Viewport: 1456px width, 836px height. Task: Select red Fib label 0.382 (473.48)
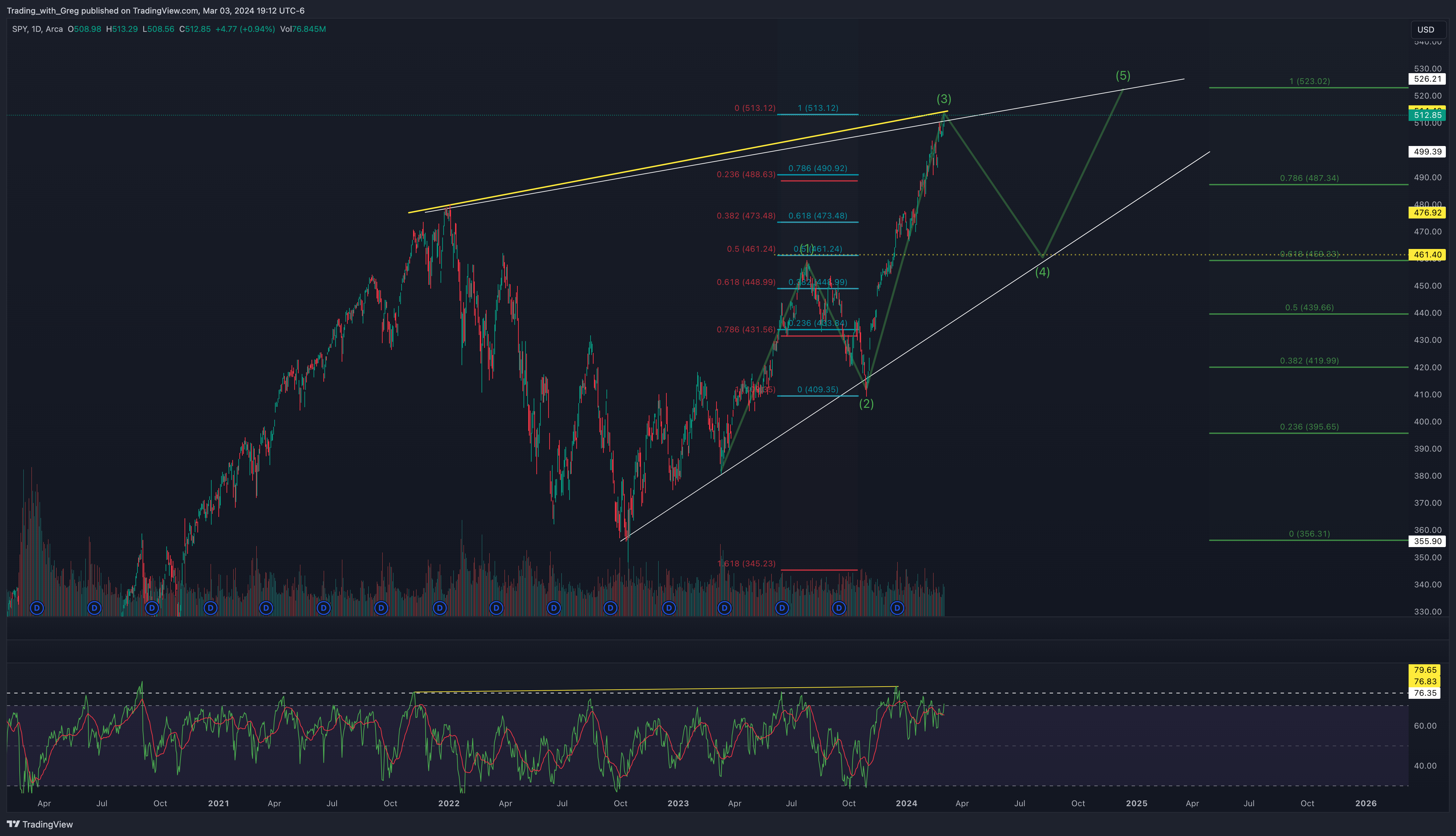coord(746,216)
